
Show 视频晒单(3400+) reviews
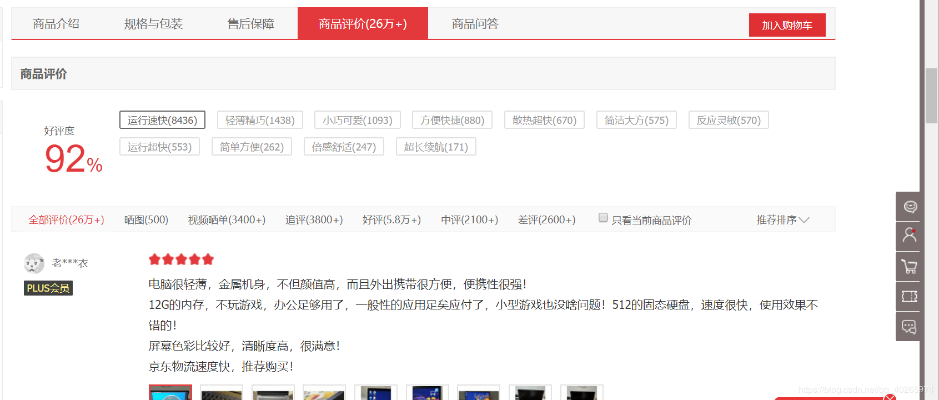[226, 219]
